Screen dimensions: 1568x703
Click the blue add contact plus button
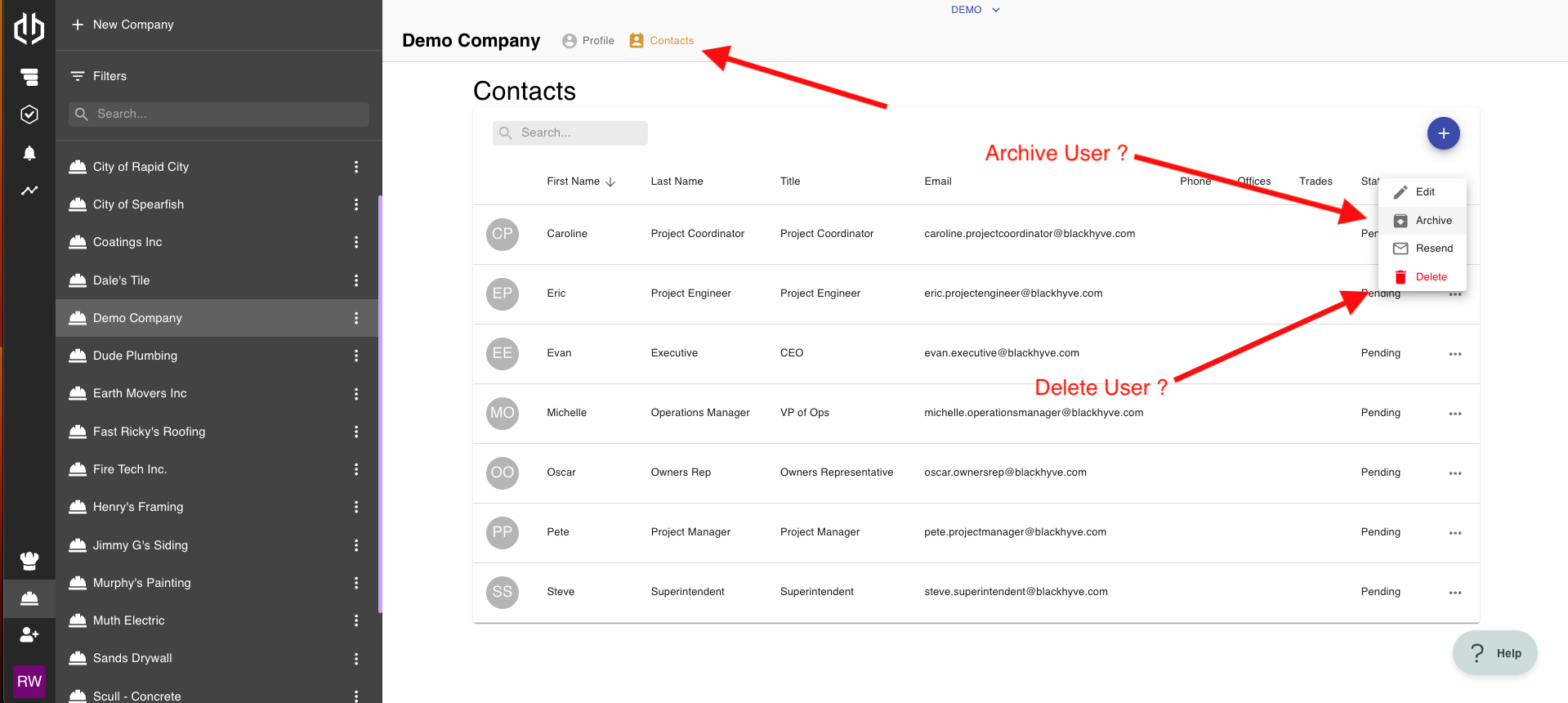tap(1443, 133)
